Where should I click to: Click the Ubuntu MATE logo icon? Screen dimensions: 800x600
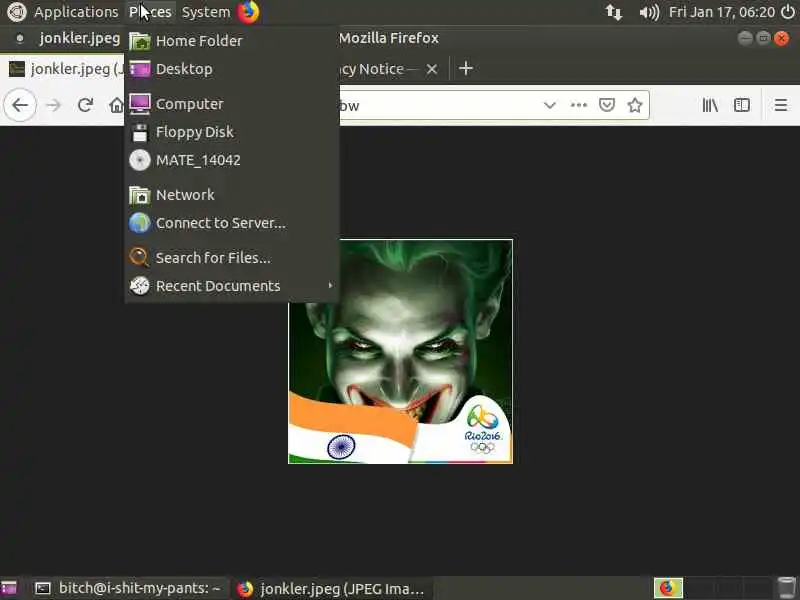[x=16, y=12]
